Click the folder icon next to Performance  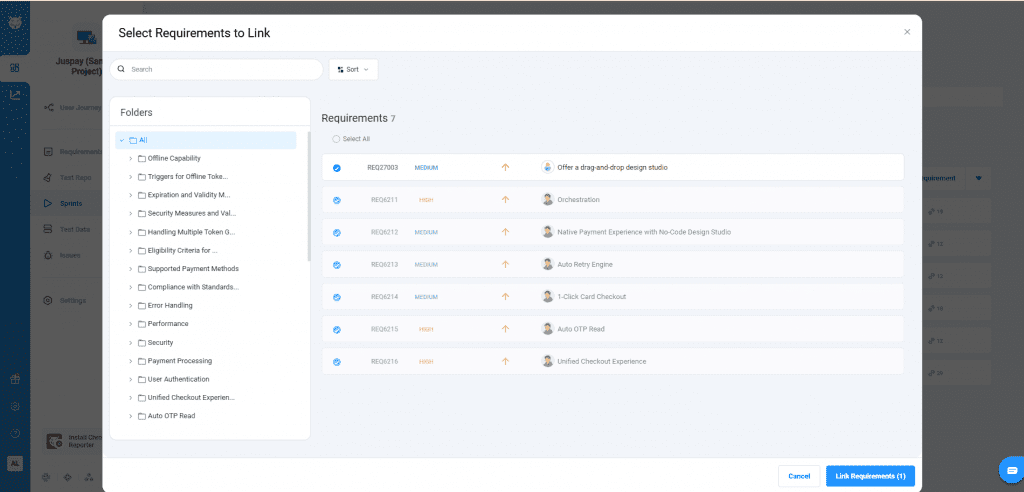pos(142,324)
